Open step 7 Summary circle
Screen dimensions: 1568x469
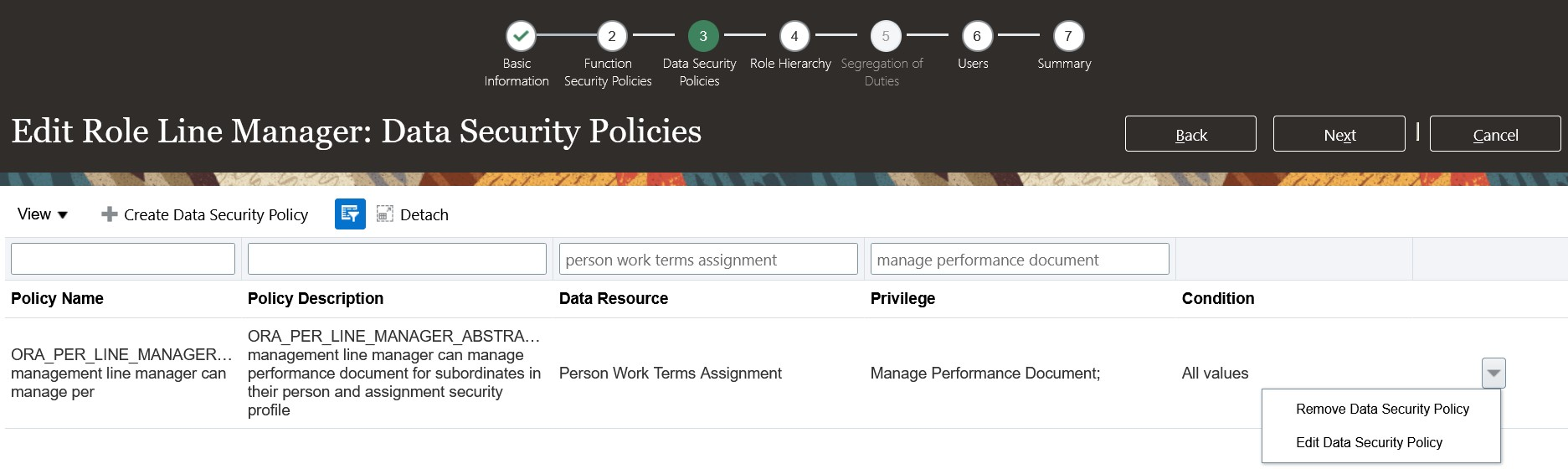point(1068,36)
